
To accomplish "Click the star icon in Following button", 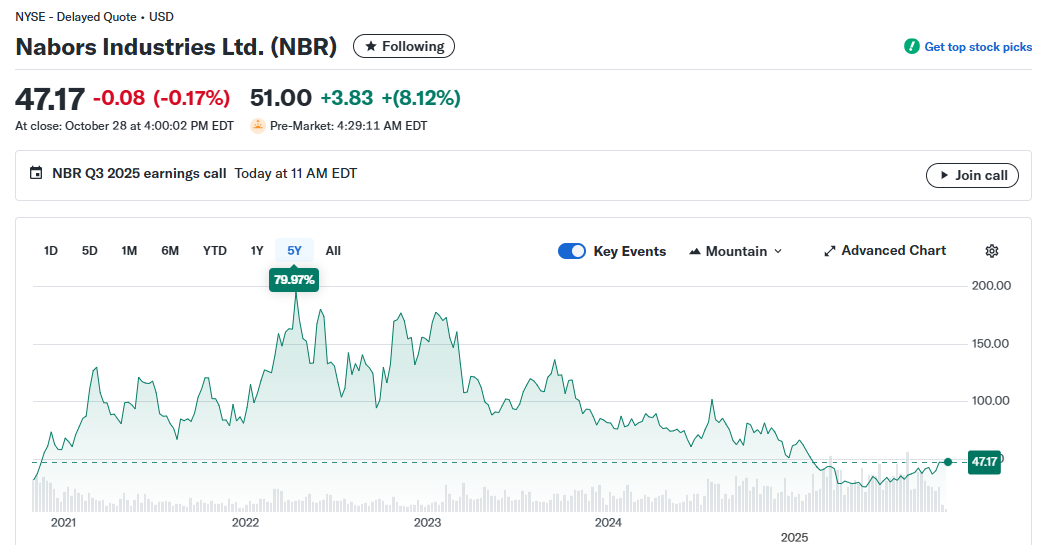I will pyautogui.click(x=371, y=47).
